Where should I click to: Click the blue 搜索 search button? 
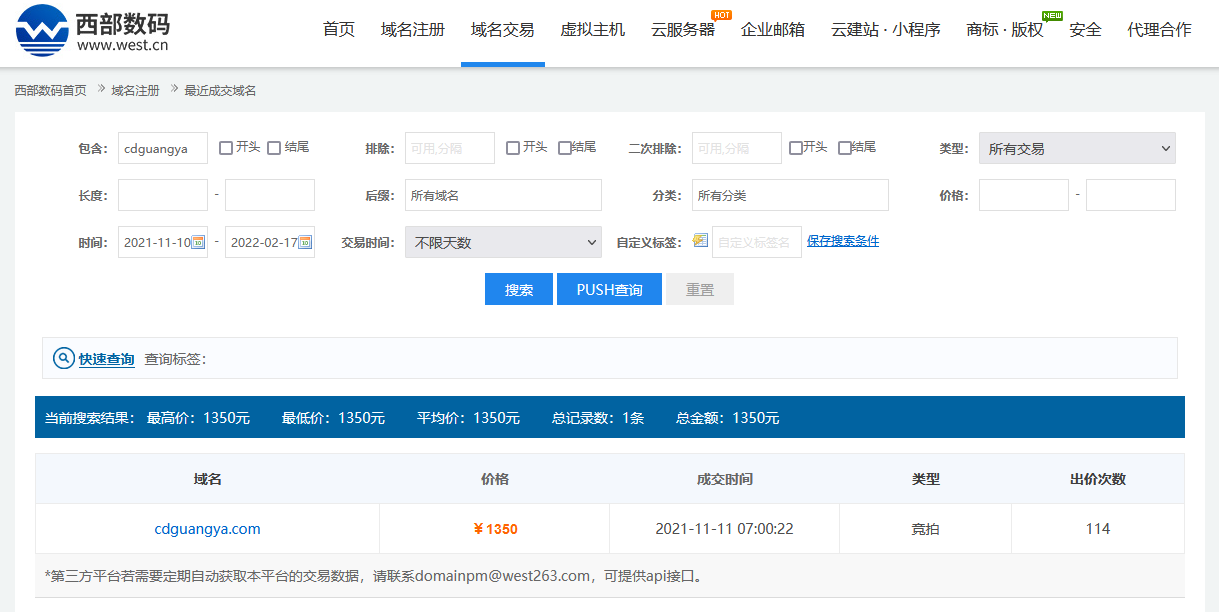518,288
